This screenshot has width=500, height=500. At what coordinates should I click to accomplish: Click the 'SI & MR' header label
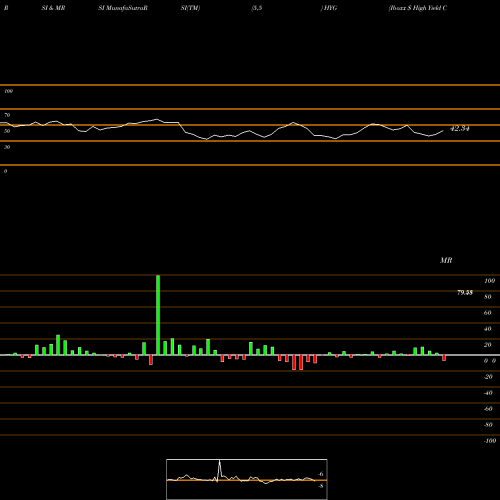[53, 8]
